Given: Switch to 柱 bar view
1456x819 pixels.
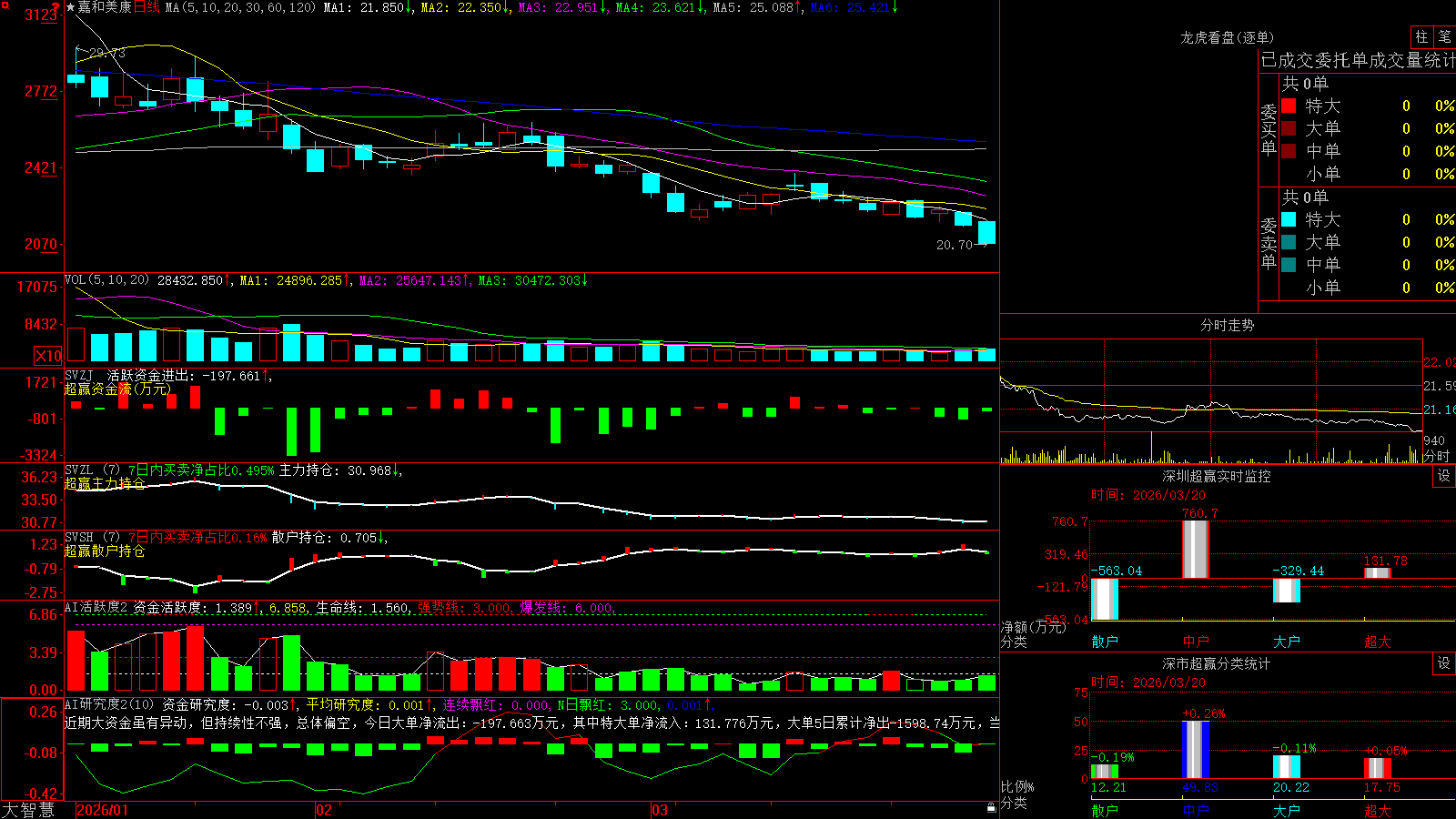Looking at the screenshot, I should pyautogui.click(x=1421, y=37).
